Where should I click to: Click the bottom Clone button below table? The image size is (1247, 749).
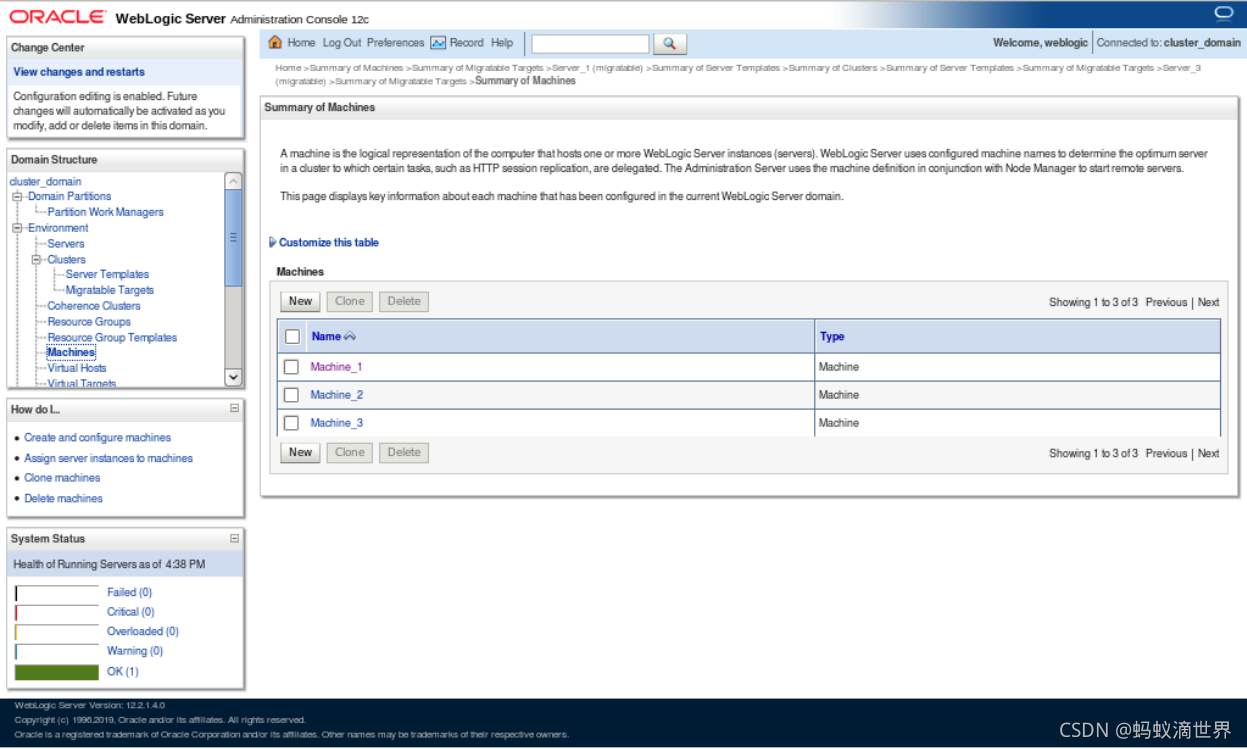350,452
